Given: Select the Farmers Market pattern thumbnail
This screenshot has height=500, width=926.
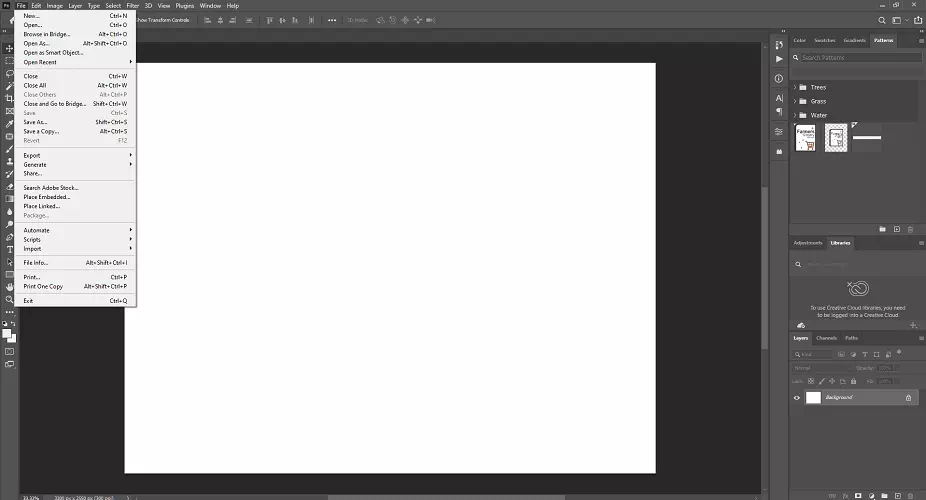Looking at the screenshot, I should [806, 138].
